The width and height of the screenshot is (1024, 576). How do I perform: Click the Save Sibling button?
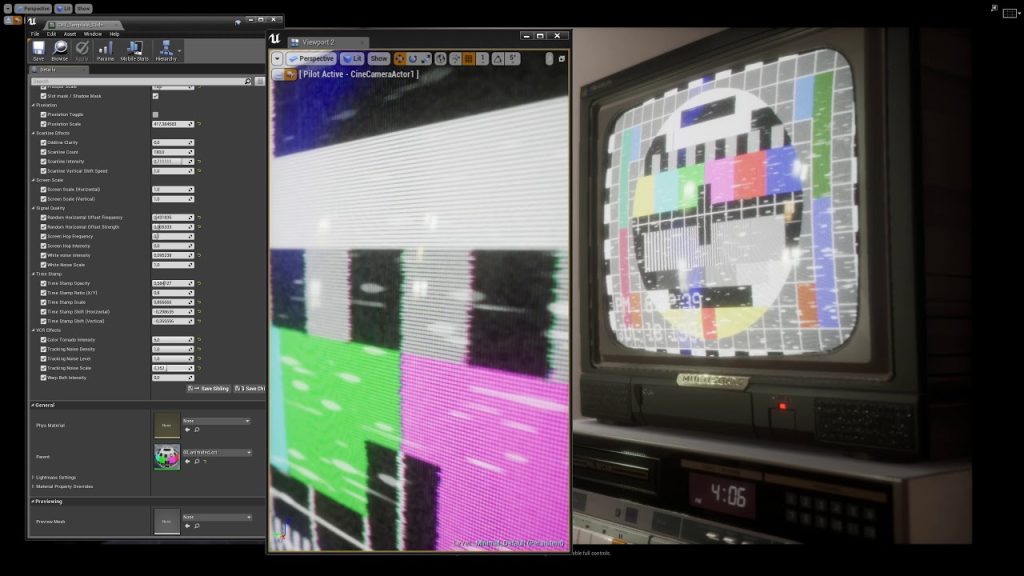(209, 389)
